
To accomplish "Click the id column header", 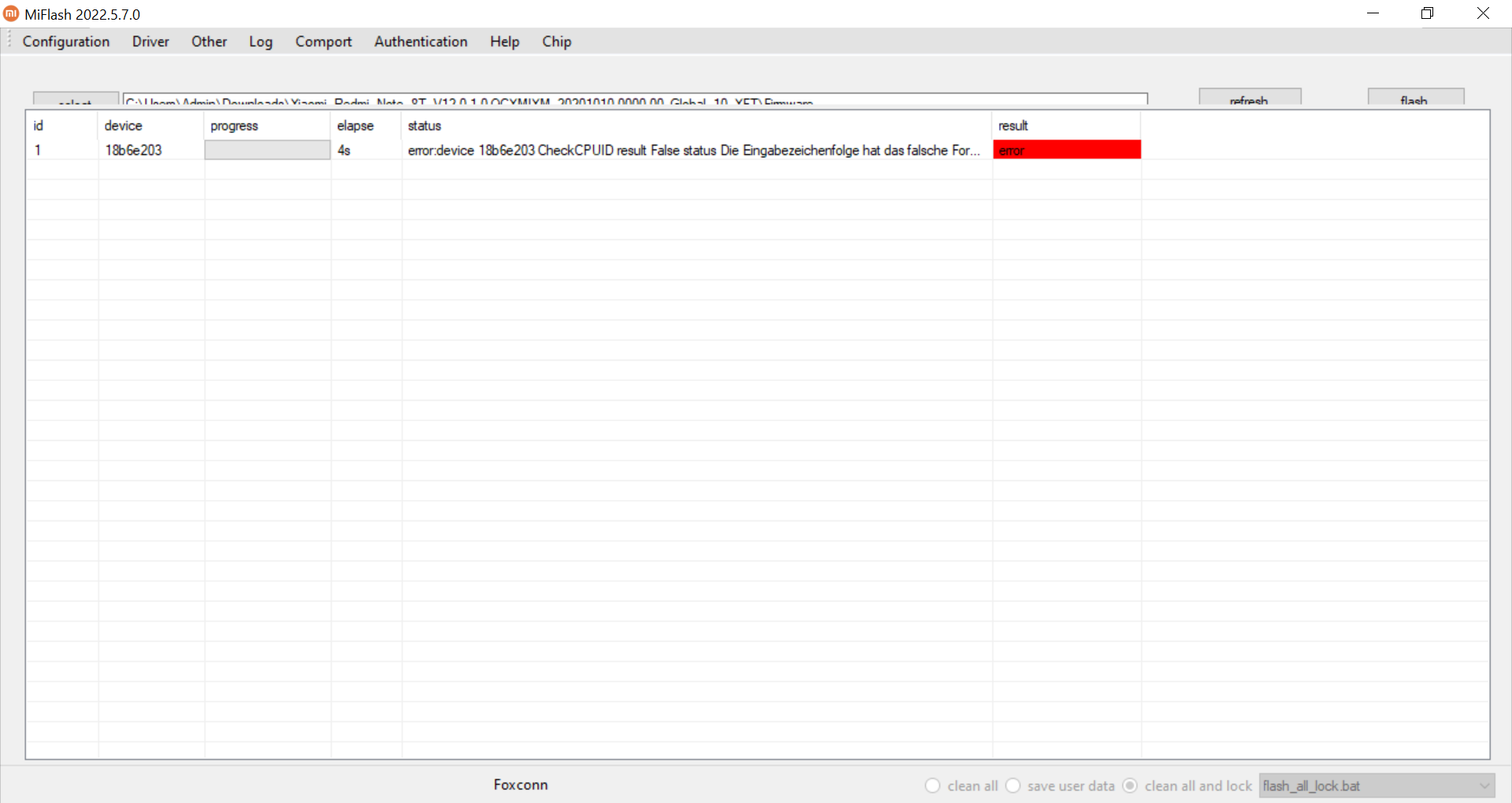I will 62,126.
